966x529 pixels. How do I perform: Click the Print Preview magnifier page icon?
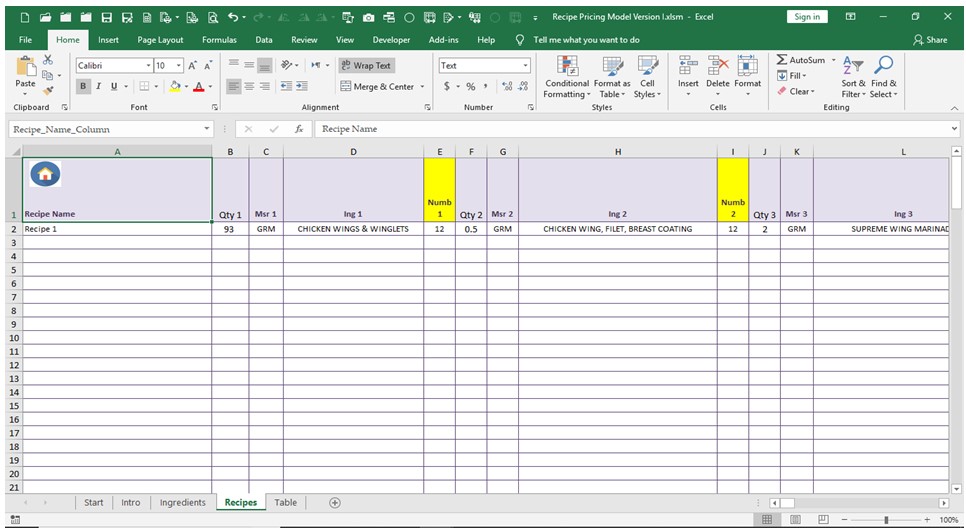(213, 17)
